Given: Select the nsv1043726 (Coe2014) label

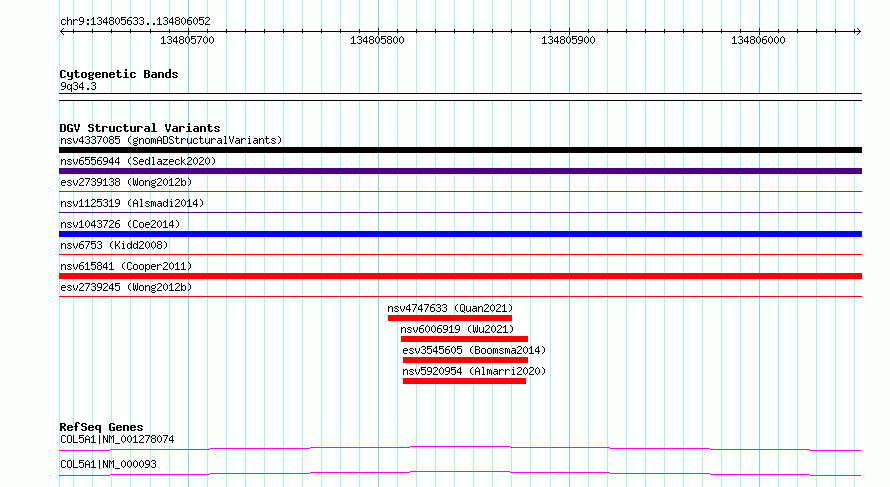Looking at the screenshot, I should (x=120, y=224).
